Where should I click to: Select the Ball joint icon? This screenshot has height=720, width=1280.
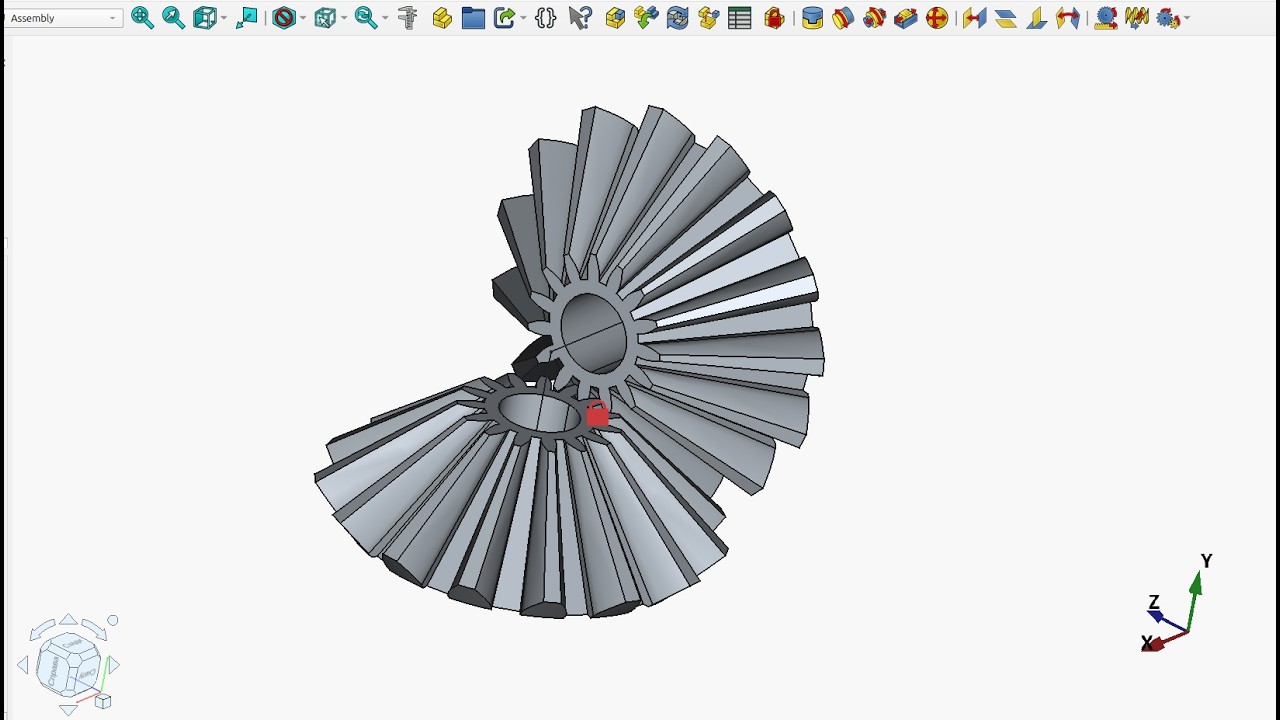point(937,18)
